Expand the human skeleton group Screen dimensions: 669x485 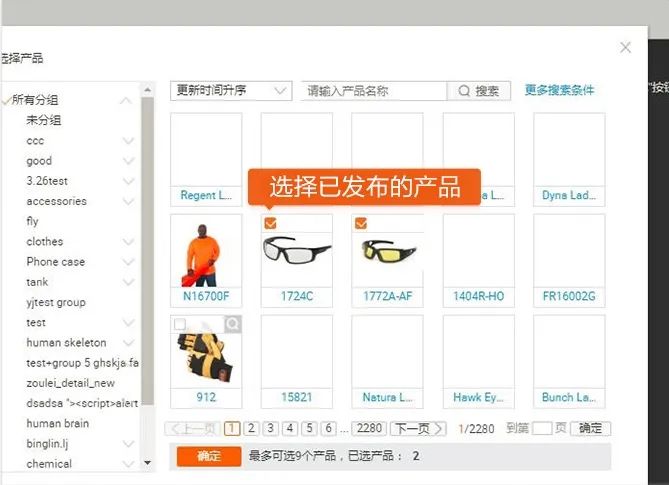tap(128, 343)
